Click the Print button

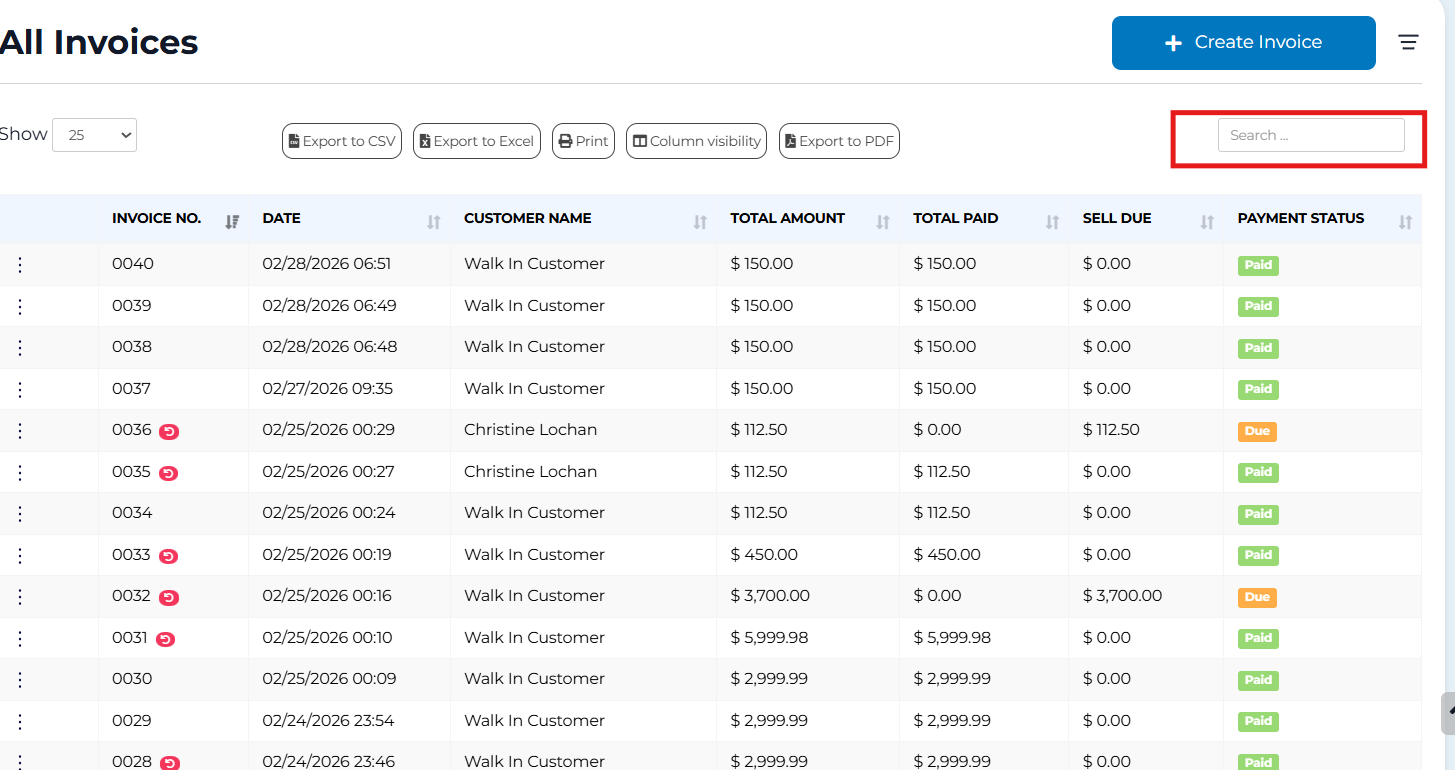pos(583,141)
